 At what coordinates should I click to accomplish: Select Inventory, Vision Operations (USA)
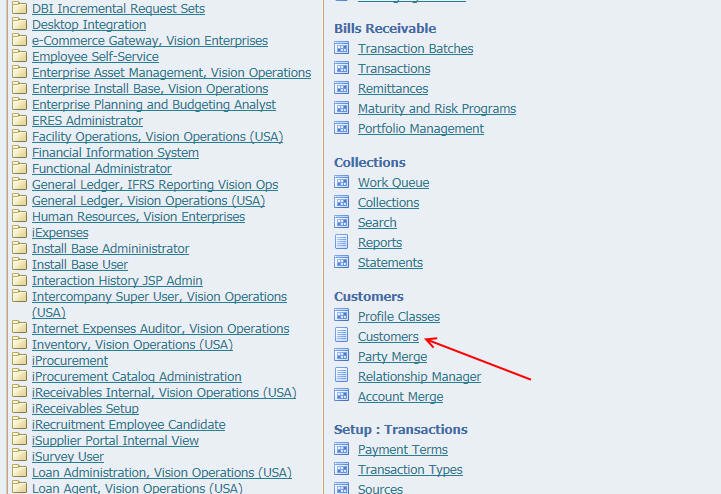click(132, 345)
